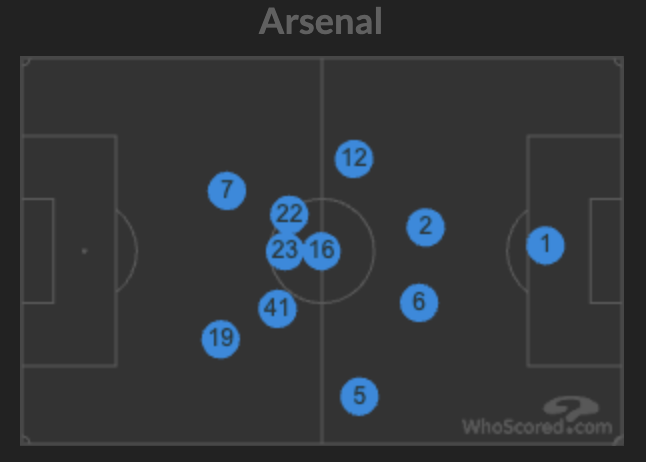The width and height of the screenshot is (646, 462).
Task: Click the Arsenal team title
Action: pyautogui.click(x=321, y=22)
